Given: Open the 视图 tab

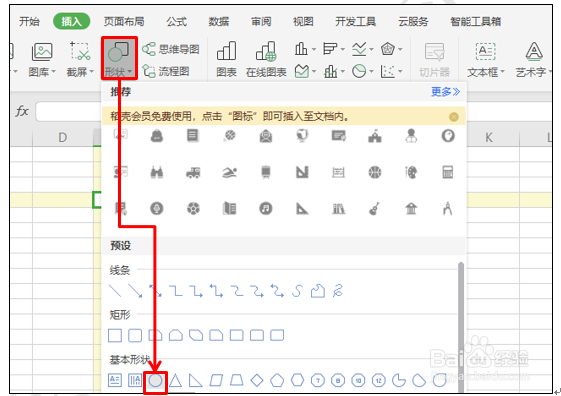Looking at the screenshot, I should click(x=303, y=21).
